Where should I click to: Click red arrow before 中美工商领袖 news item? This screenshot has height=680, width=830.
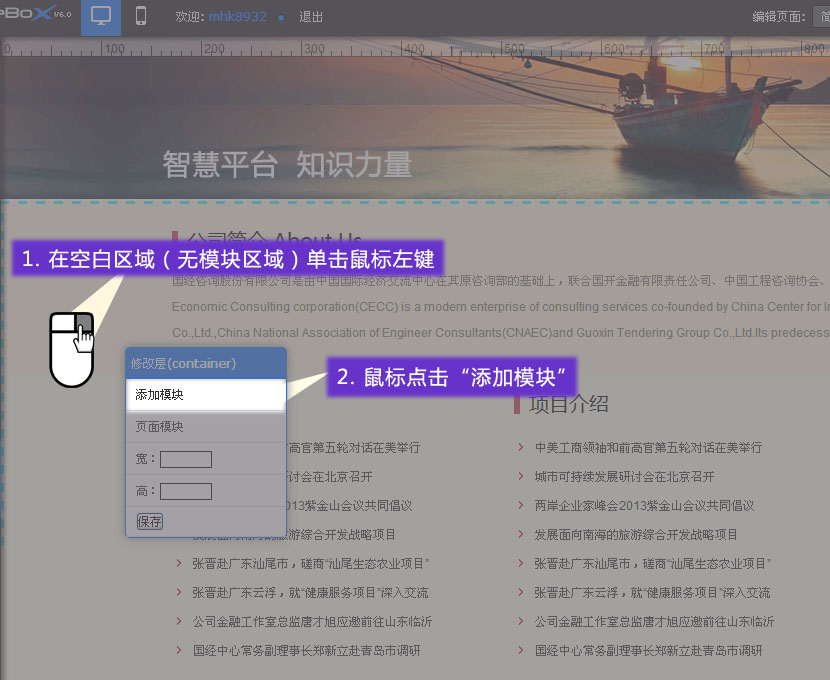(519, 448)
